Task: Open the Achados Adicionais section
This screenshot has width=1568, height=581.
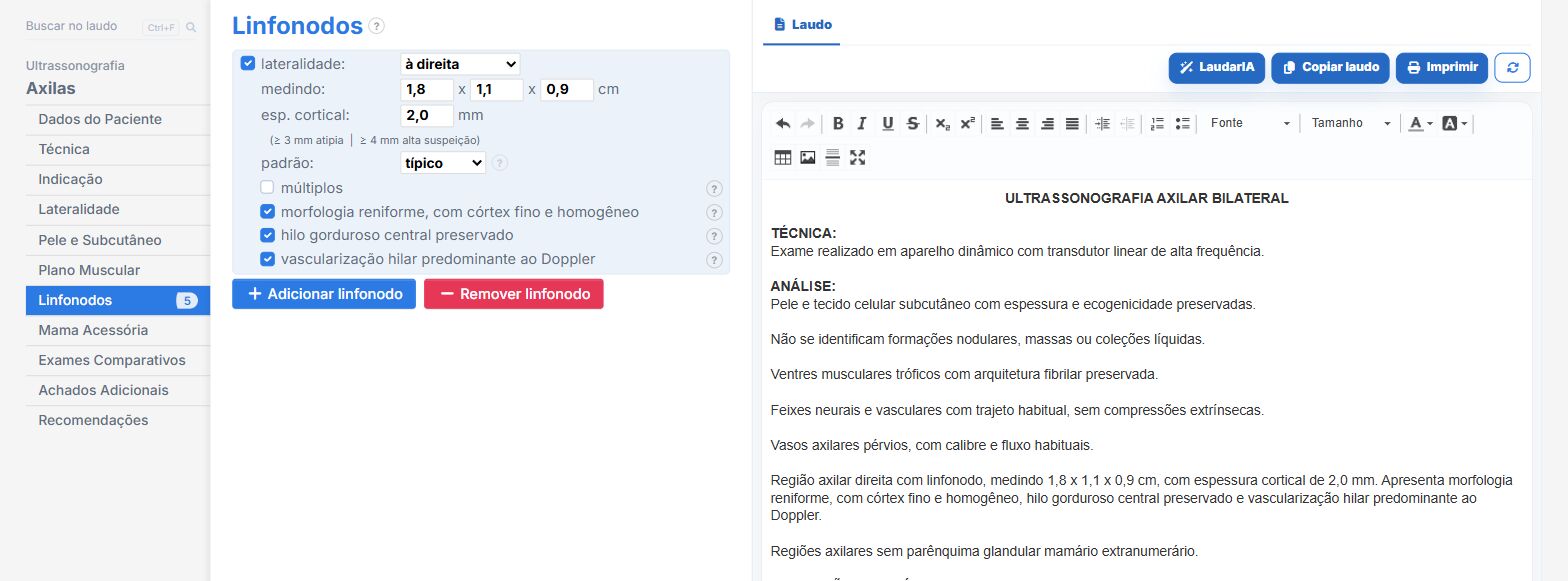Action: pos(118,390)
